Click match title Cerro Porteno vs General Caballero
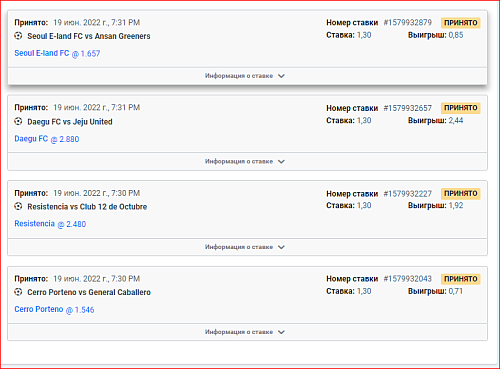This screenshot has width=500, height=369. coord(89,292)
